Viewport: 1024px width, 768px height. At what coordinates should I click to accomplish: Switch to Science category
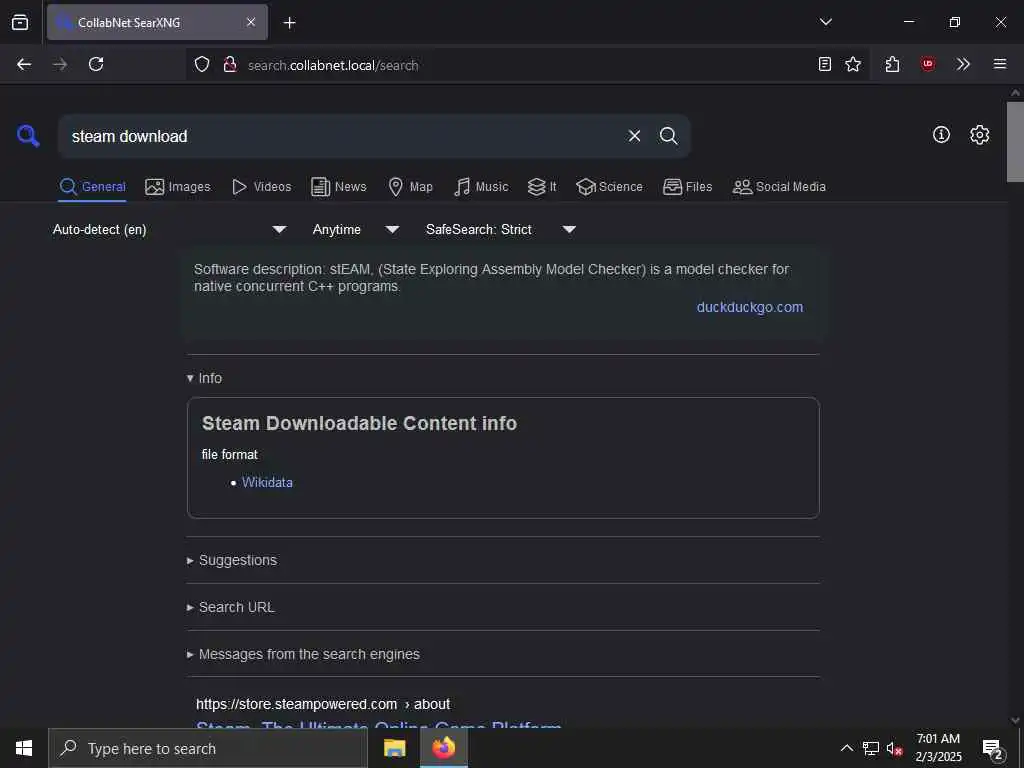click(610, 187)
